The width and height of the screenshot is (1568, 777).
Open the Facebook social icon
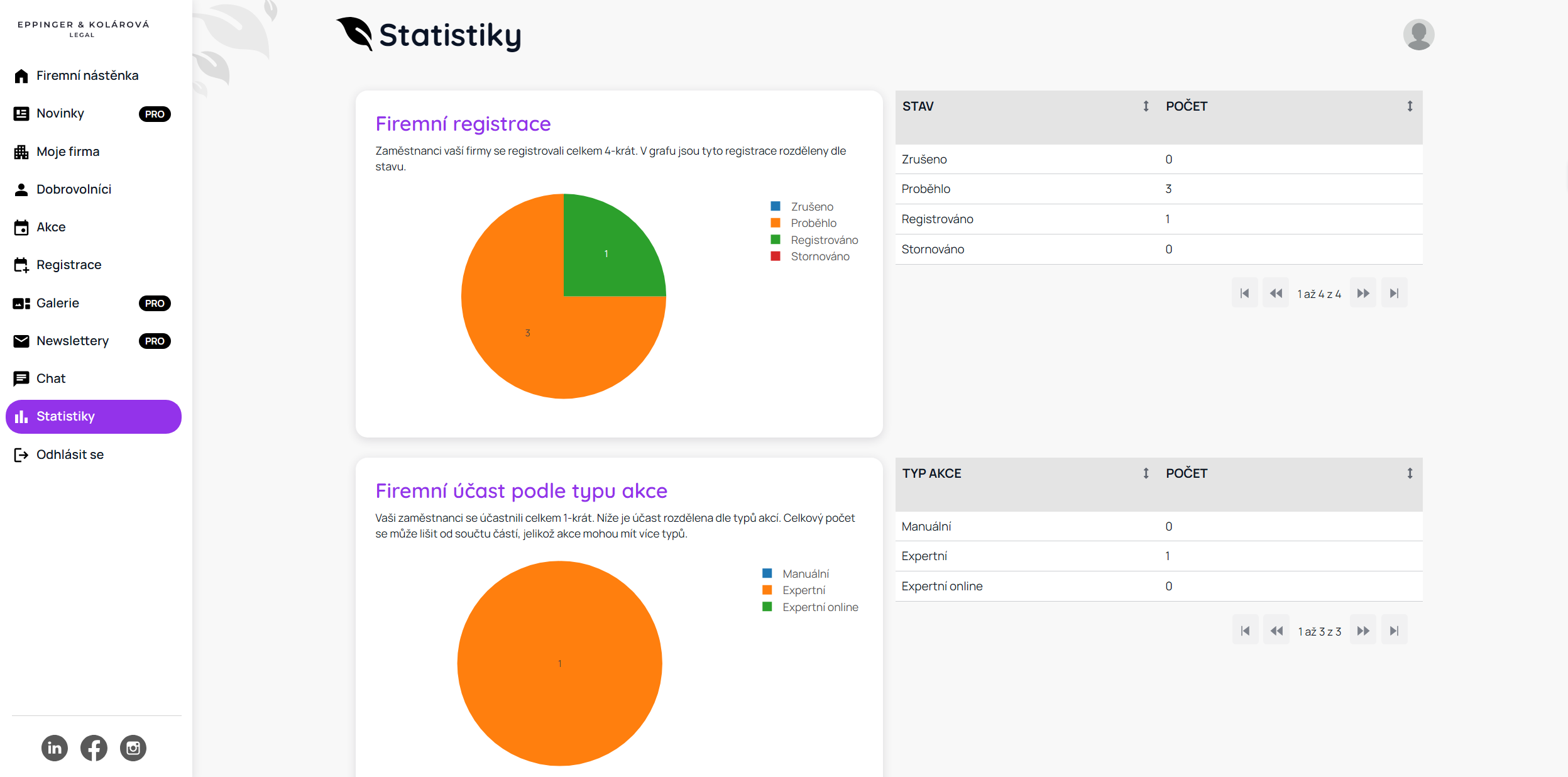[94, 748]
